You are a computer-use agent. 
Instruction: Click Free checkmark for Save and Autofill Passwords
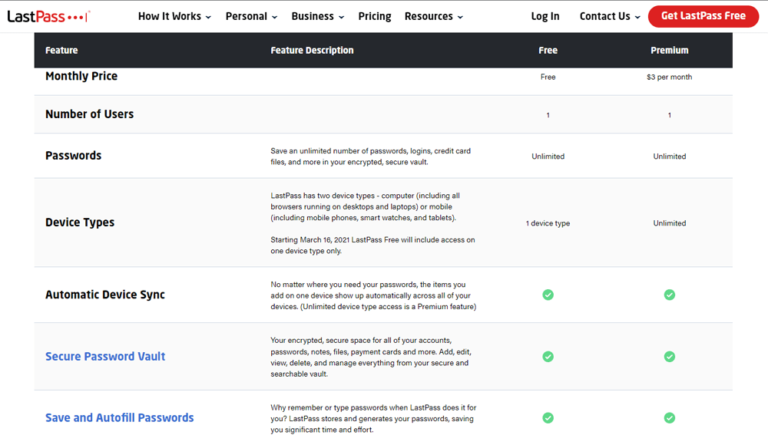[548, 418]
